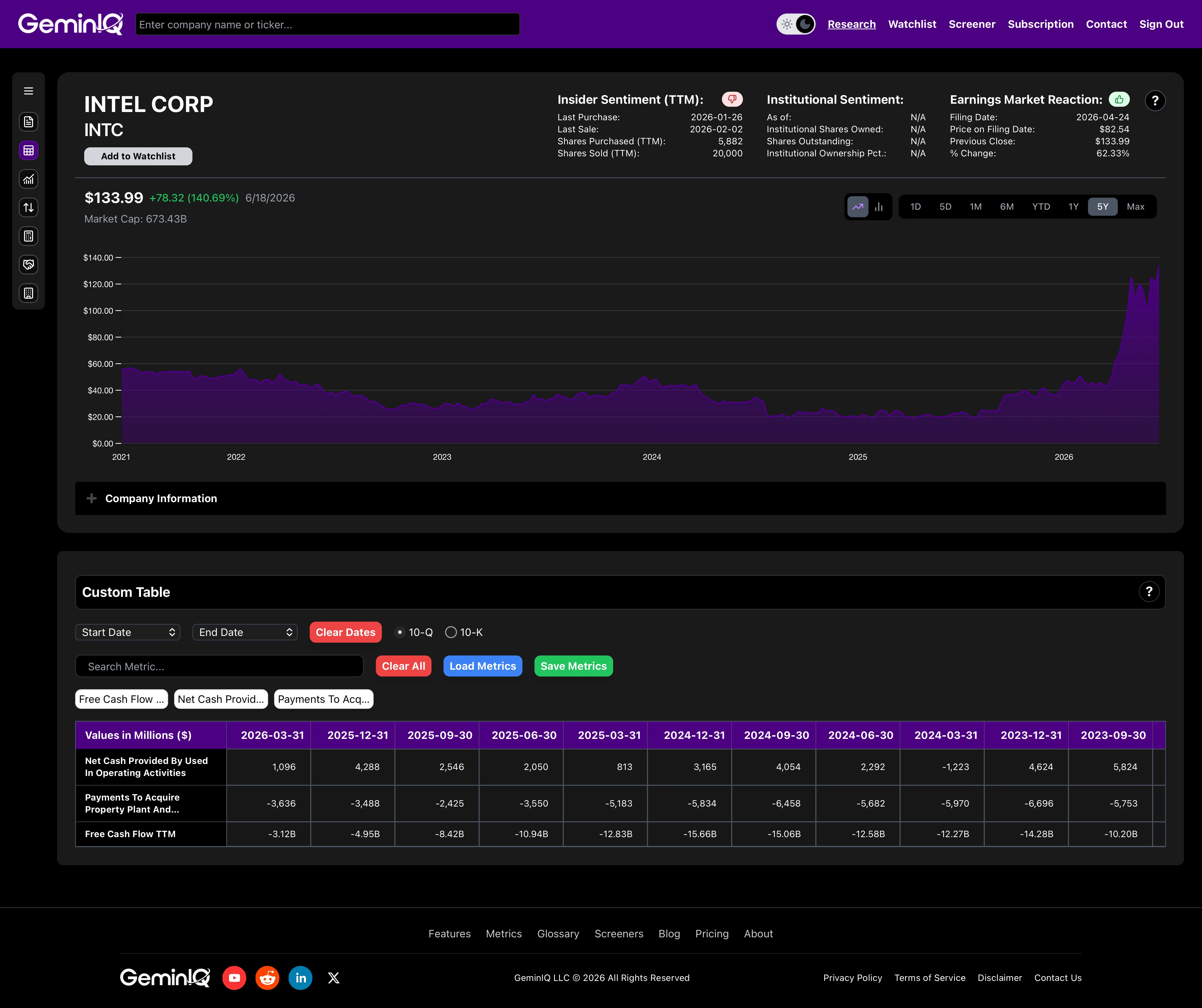
Task: Click the GeminIQ logo in header
Action: pyautogui.click(x=70, y=24)
